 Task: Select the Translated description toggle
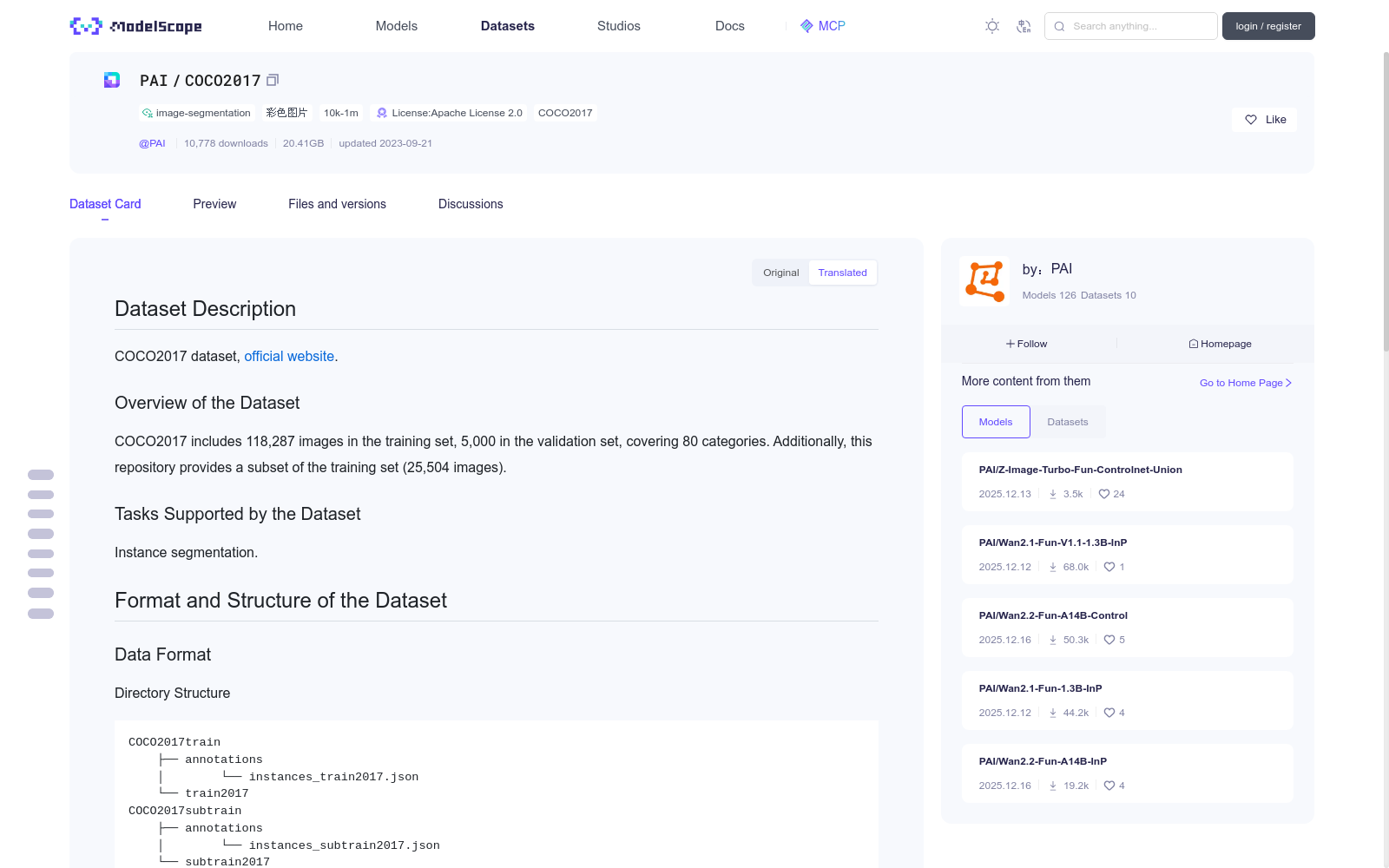842,273
